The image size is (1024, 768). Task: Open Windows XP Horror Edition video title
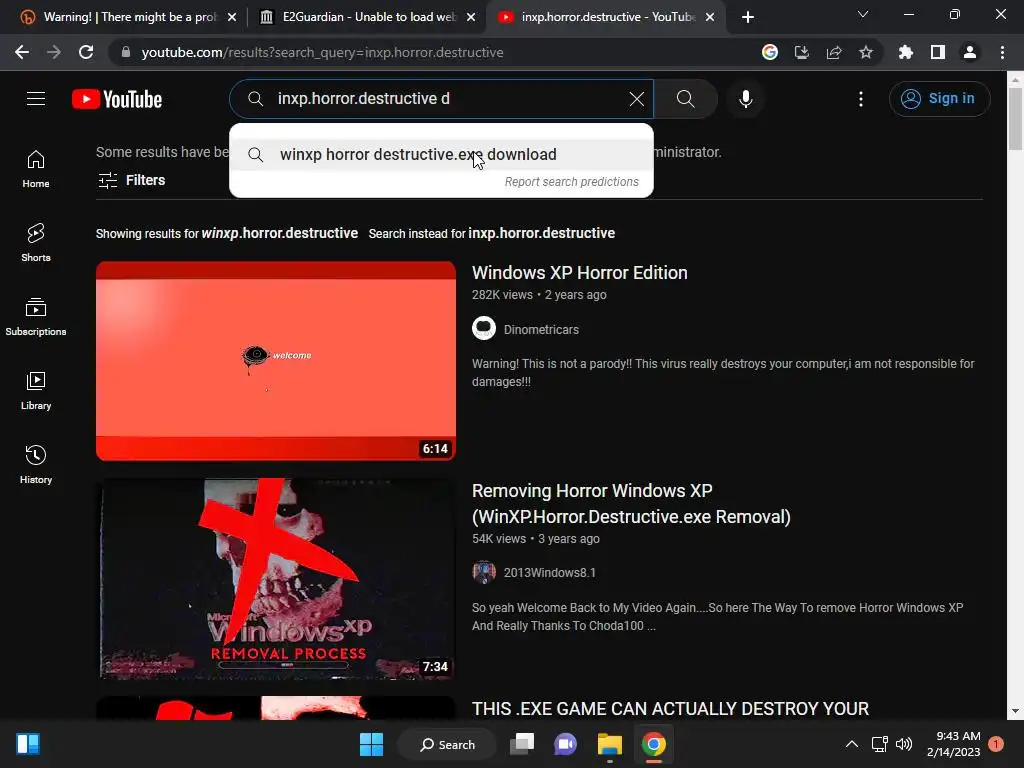click(x=579, y=272)
